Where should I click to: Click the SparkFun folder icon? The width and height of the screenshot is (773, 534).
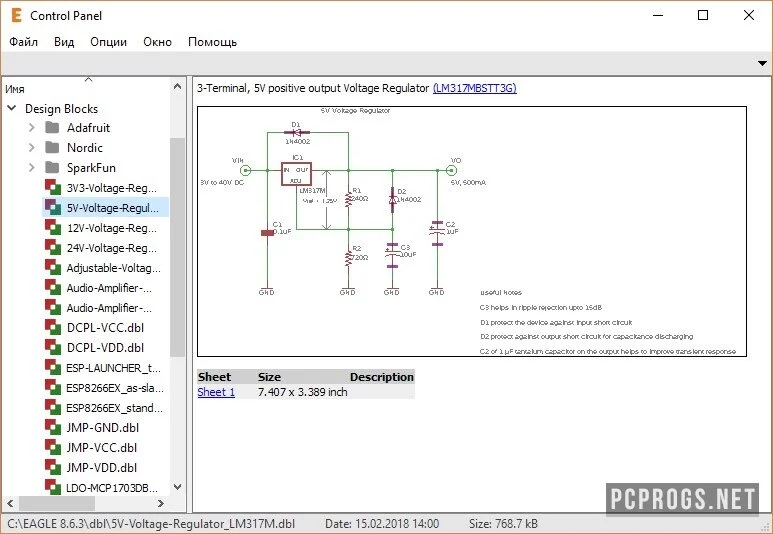tap(52, 168)
